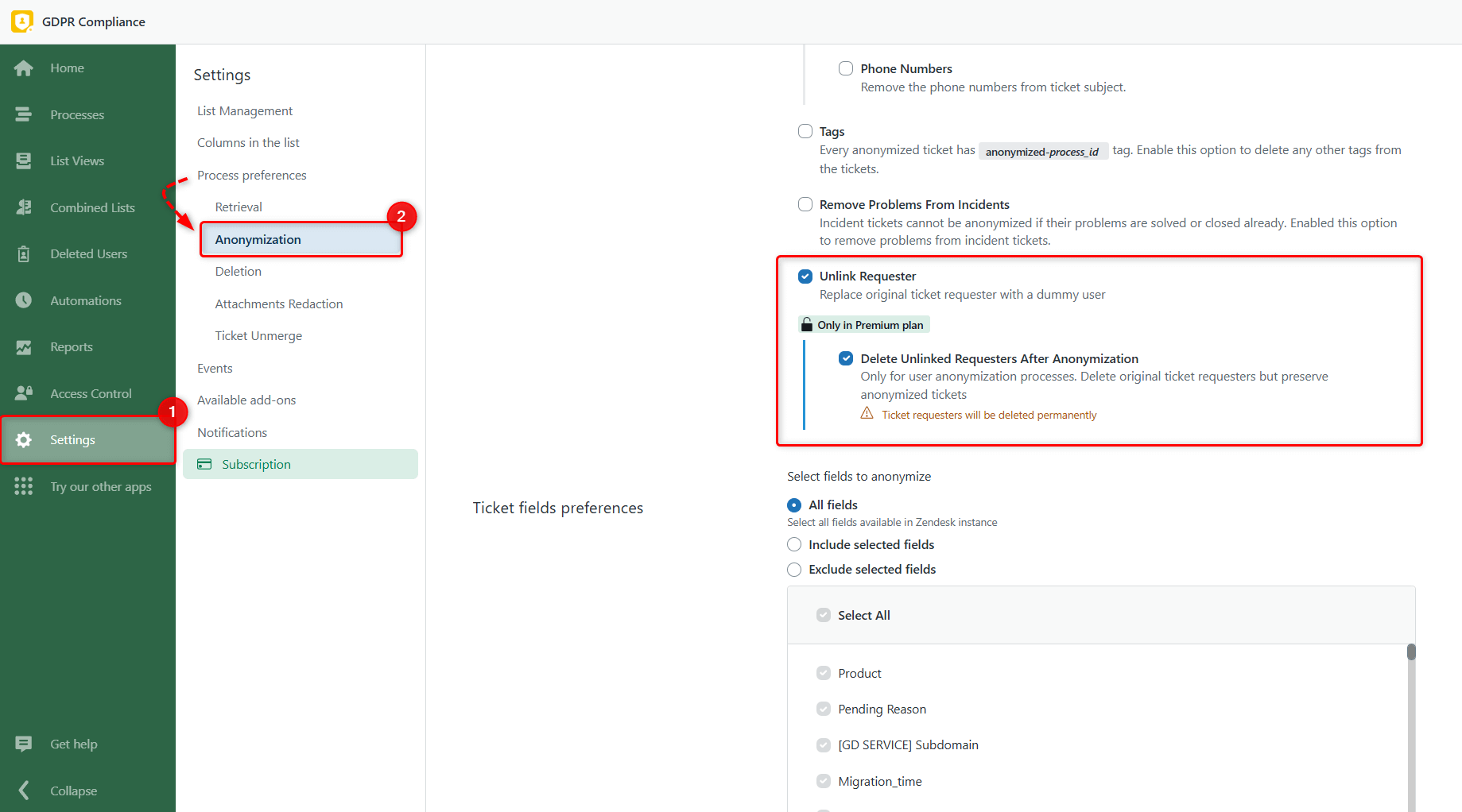Viewport: 1462px width, 812px height.
Task: Enable Remove Problems From Incidents
Action: (805, 203)
